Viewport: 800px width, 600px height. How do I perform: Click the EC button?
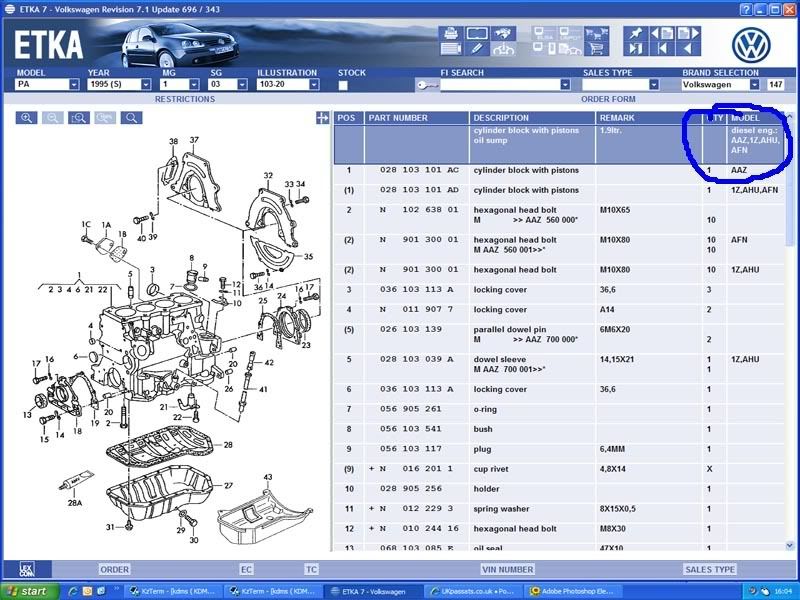point(246,569)
